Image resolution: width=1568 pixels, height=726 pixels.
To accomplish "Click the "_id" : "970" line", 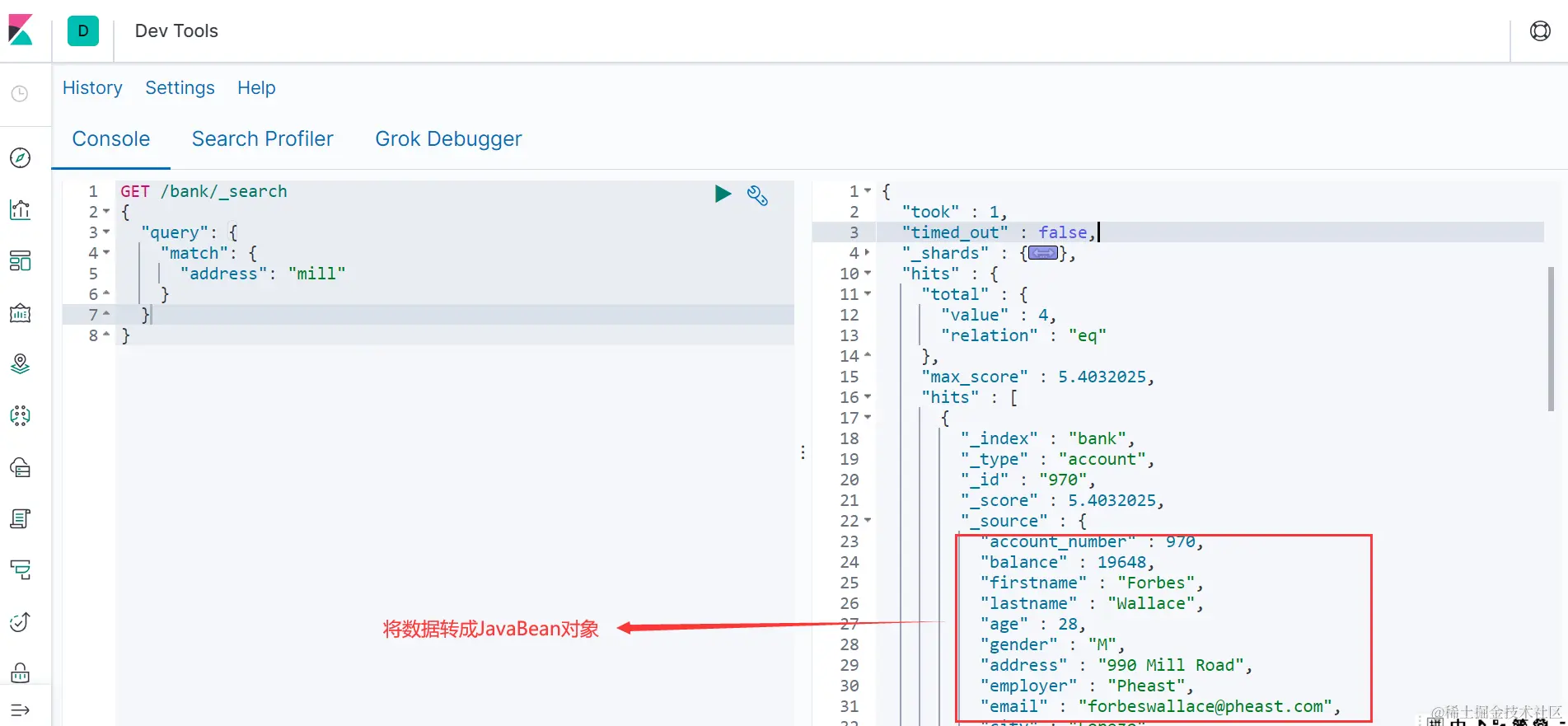I will 1028,480.
